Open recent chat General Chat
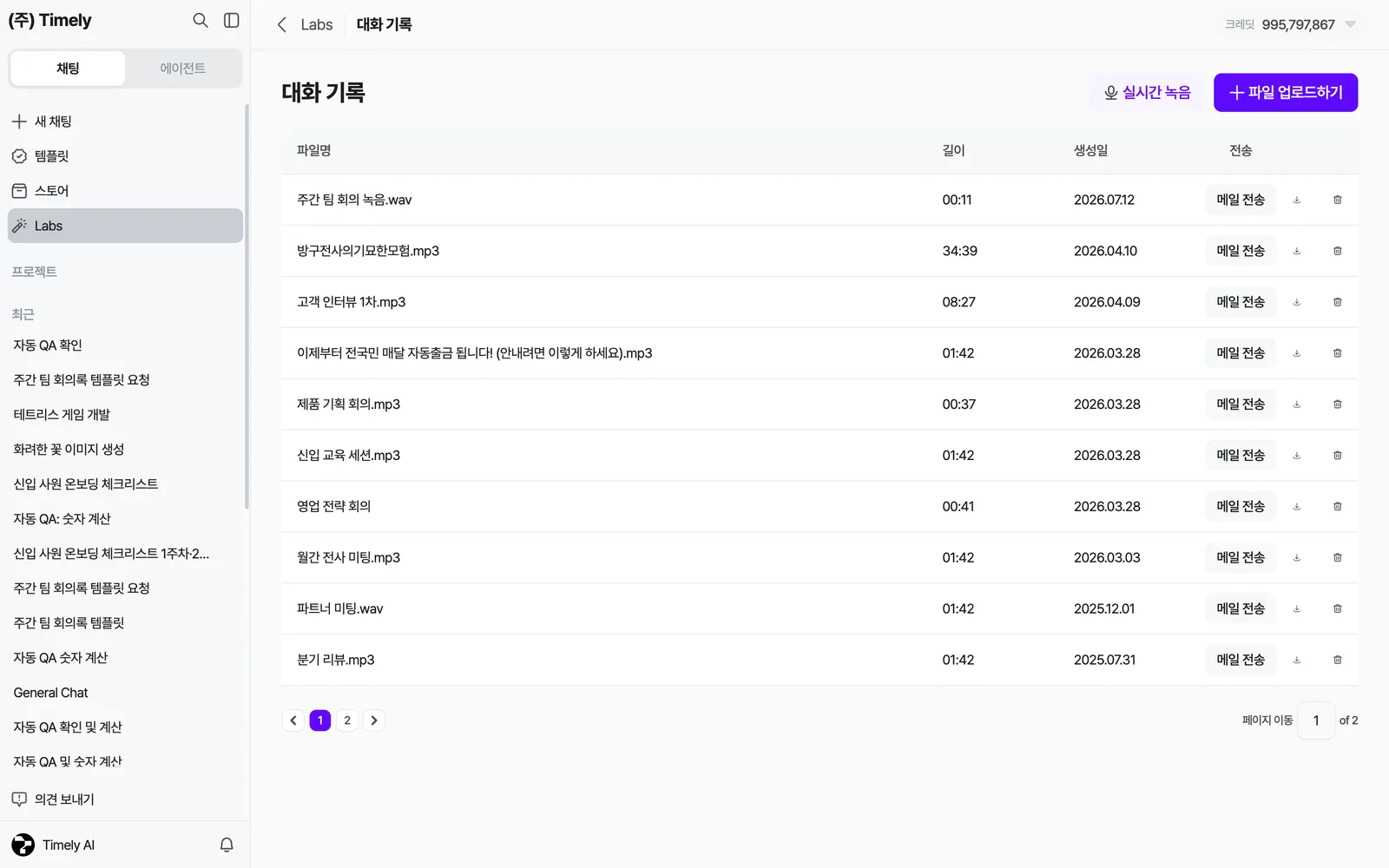 (x=125, y=693)
